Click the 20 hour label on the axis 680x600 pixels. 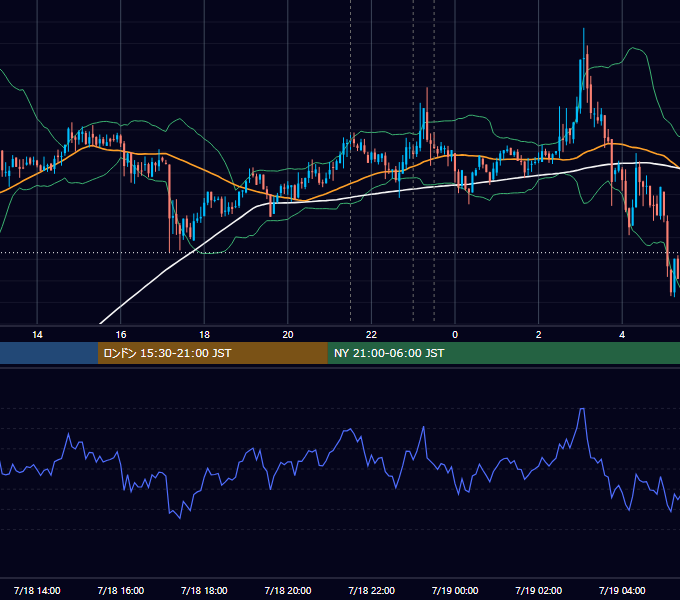point(288,335)
